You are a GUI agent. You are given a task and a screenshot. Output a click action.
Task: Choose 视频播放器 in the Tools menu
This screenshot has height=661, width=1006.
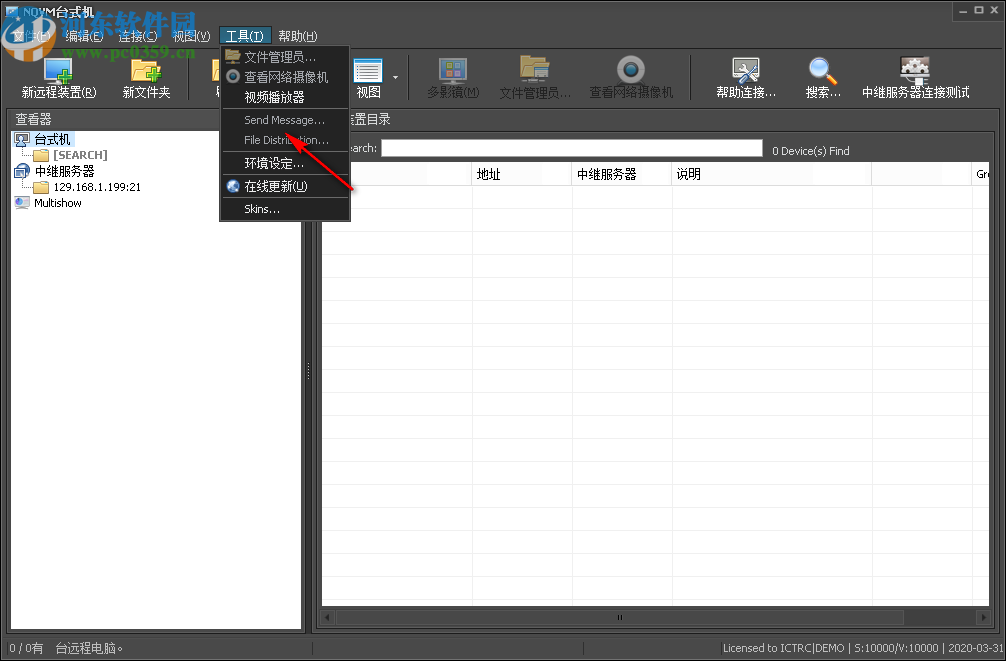[x=286, y=97]
